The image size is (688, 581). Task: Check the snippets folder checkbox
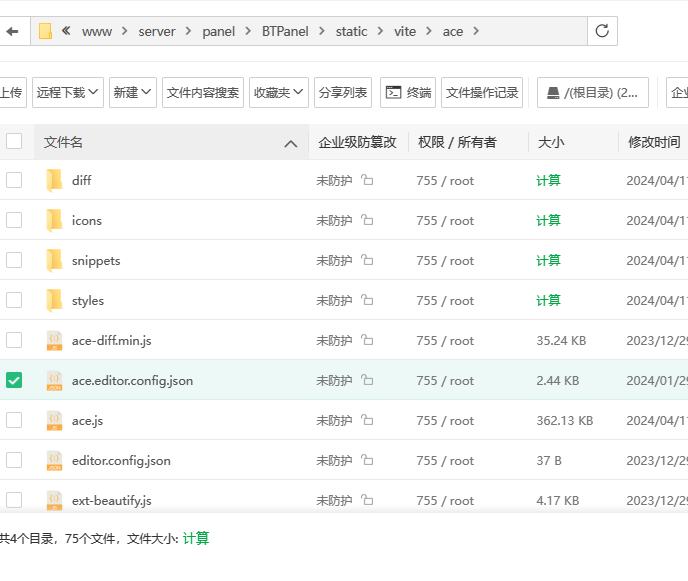point(14,260)
